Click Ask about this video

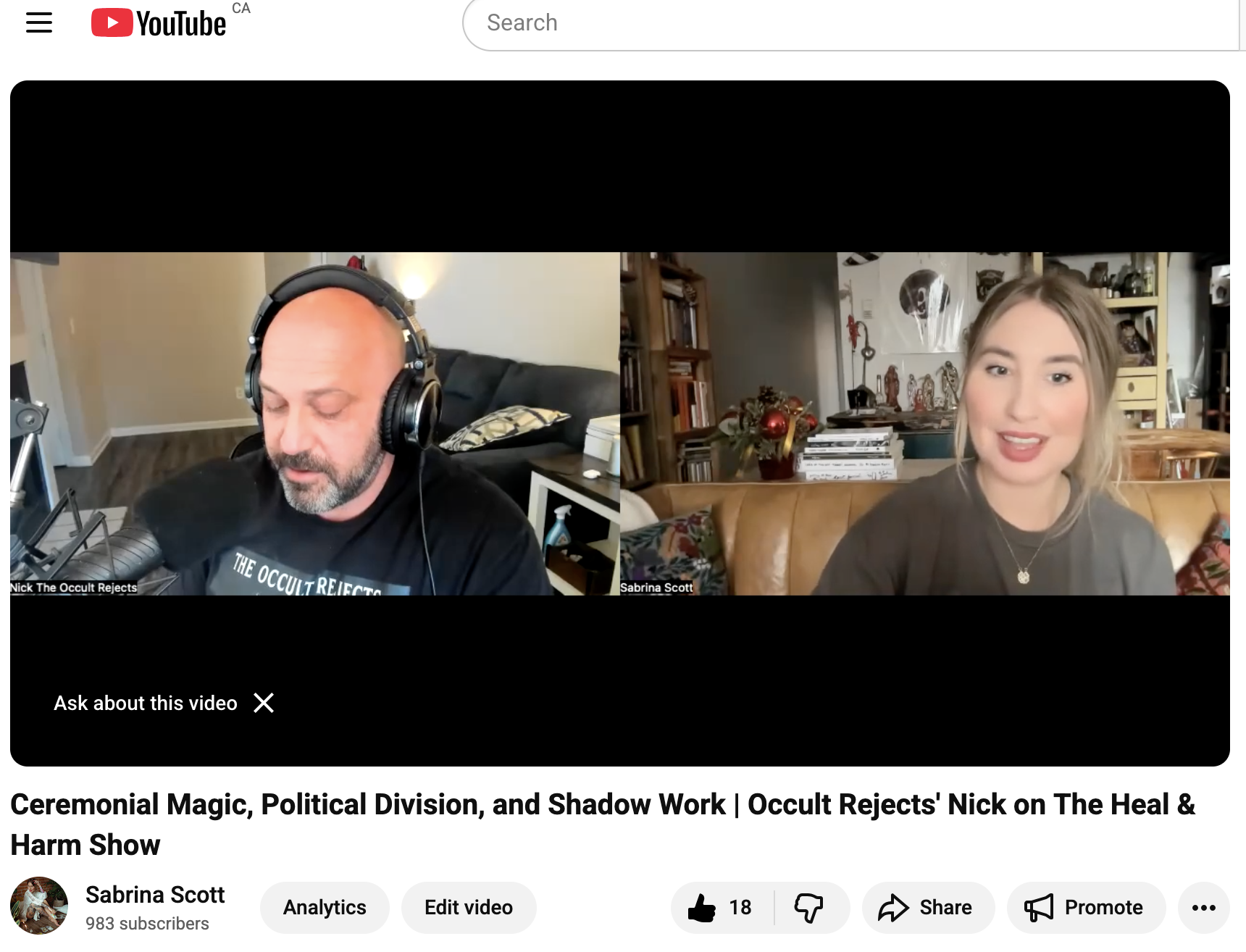[145, 702]
